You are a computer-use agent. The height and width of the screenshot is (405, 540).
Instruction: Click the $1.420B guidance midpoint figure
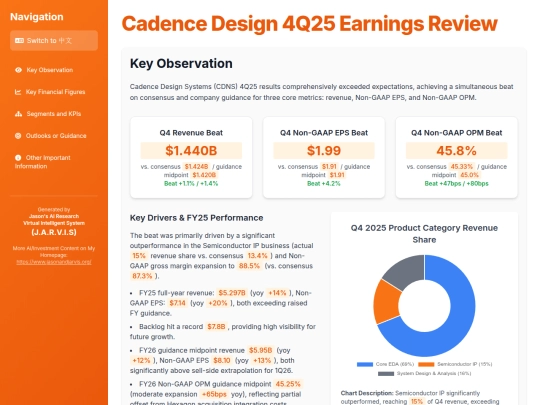[x=204, y=175]
